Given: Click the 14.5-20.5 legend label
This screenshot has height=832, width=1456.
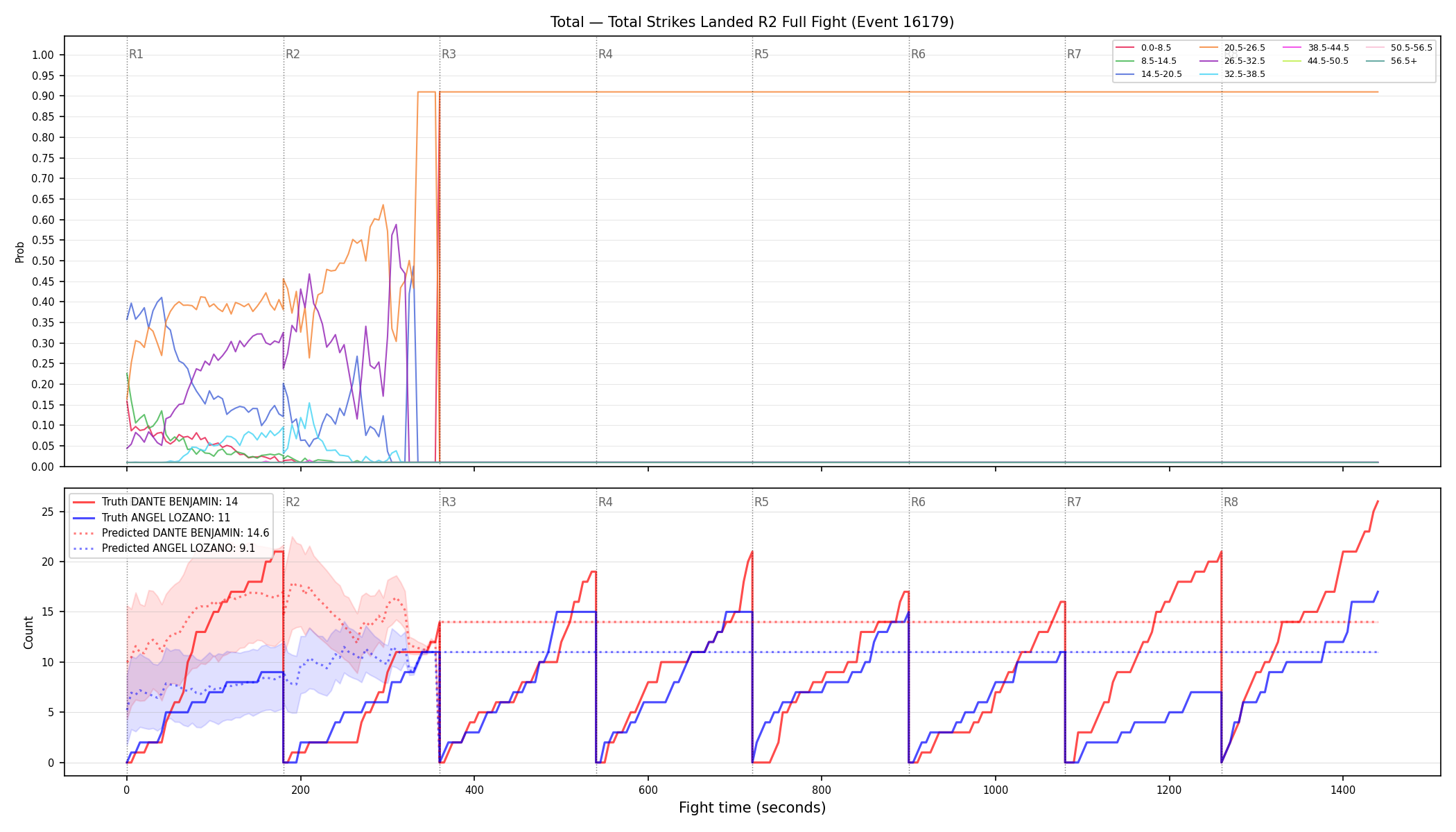Looking at the screenshot, I should [x=1161, y=74].
